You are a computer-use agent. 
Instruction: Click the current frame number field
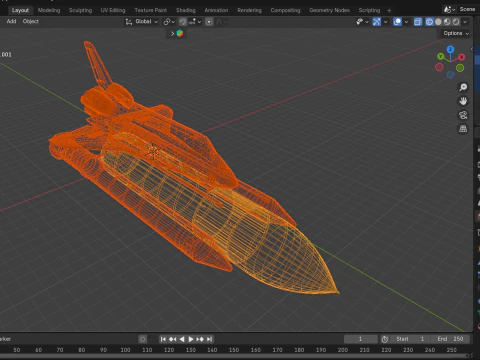tap(360, 339)
